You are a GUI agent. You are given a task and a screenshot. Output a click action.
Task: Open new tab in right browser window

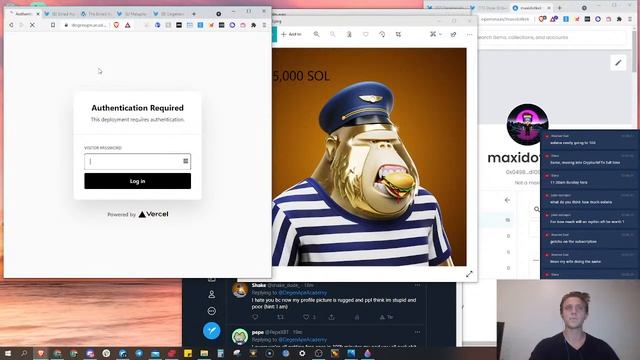point(560,8)
